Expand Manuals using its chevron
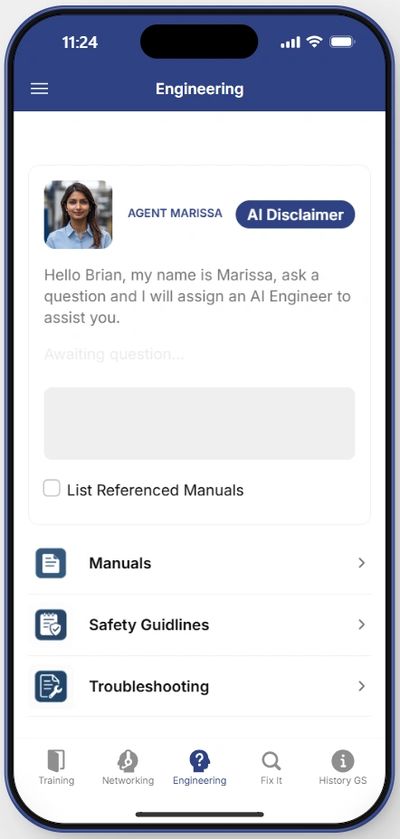This screenshot has width=400, height=839. click(361, 563)
